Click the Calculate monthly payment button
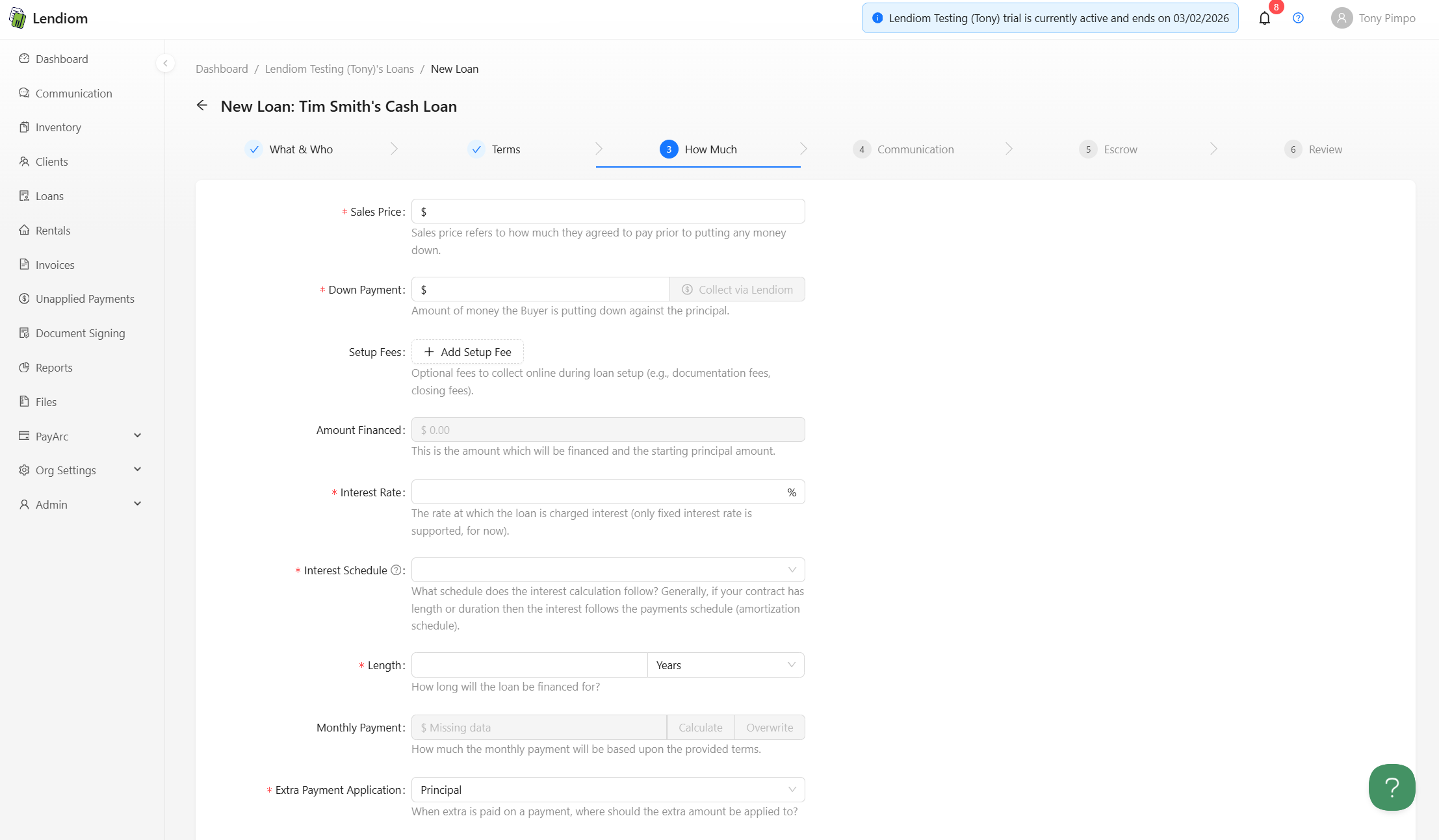Screen dimensions: 1439x840 [x=701, y=727]
